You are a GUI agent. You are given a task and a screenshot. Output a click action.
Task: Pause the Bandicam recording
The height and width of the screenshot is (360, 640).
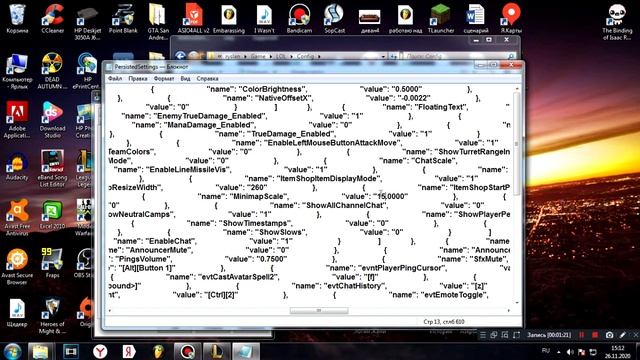[x=581, y=335]
